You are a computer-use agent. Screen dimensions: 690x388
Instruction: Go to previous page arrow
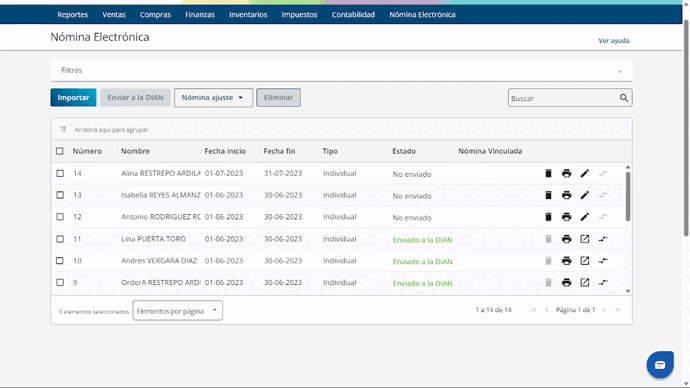547,310
